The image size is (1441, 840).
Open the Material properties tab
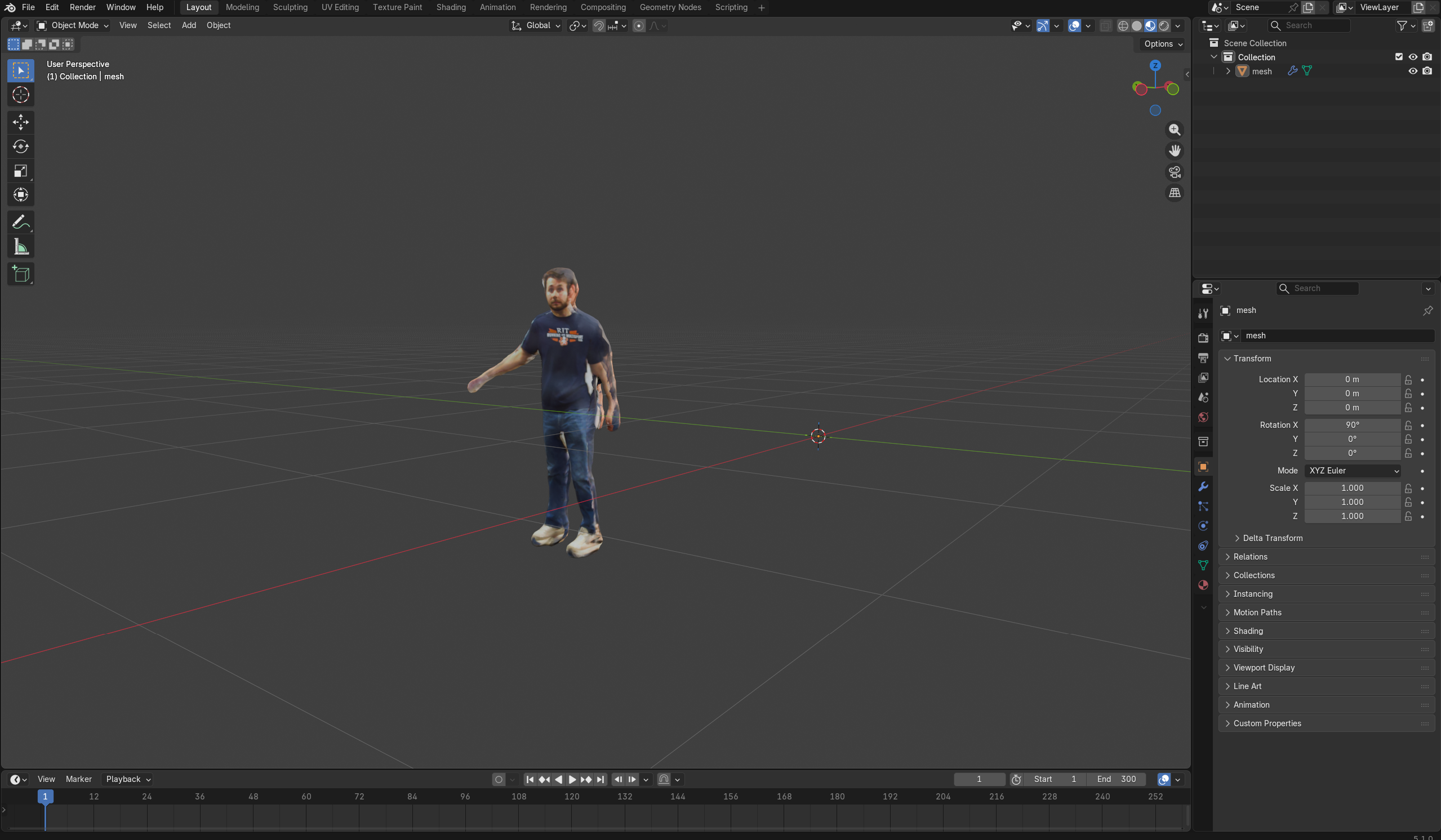1203,585
